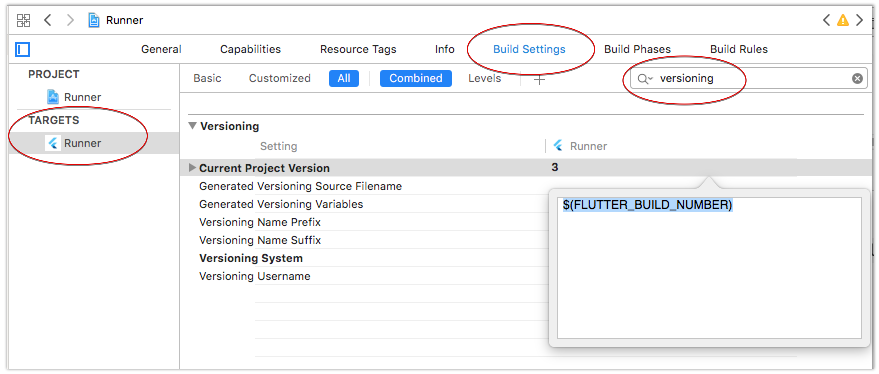This screenshot has width=879, height=374.
Task: Show Customized build settings
Action: click(280, 79)
